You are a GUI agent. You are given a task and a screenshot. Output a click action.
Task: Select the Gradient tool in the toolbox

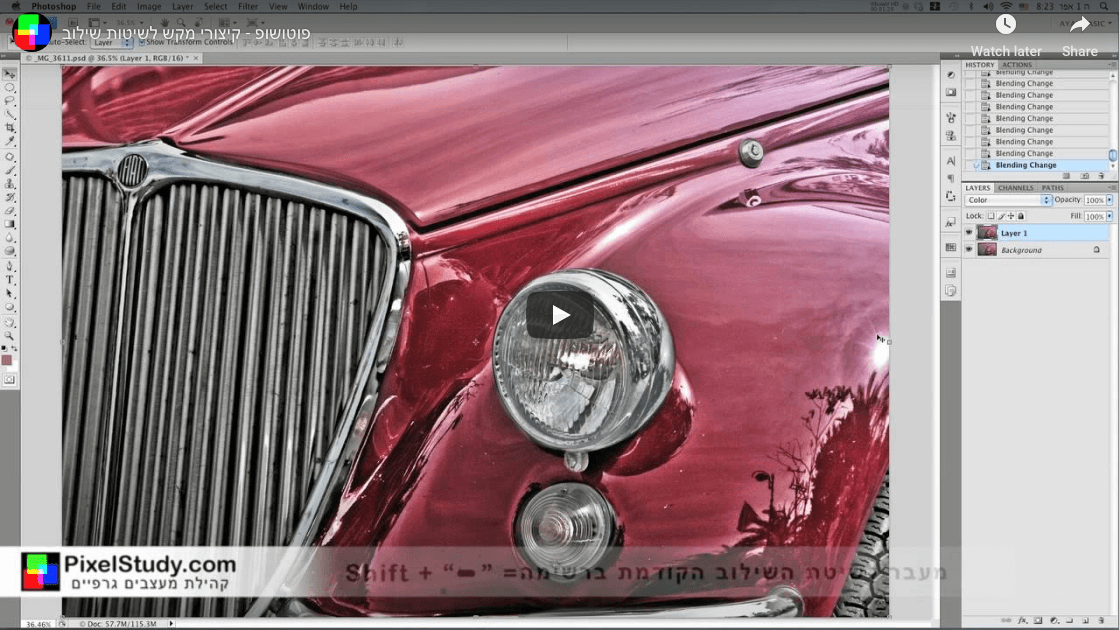coord(10,224)
